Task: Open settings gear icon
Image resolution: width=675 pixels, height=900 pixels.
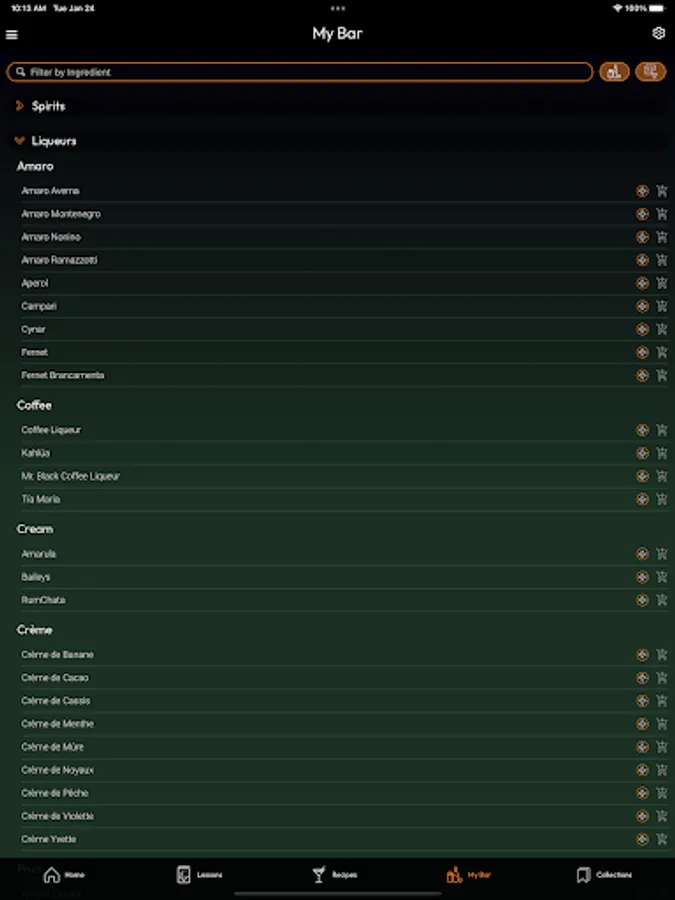Action: click(658, 33)
